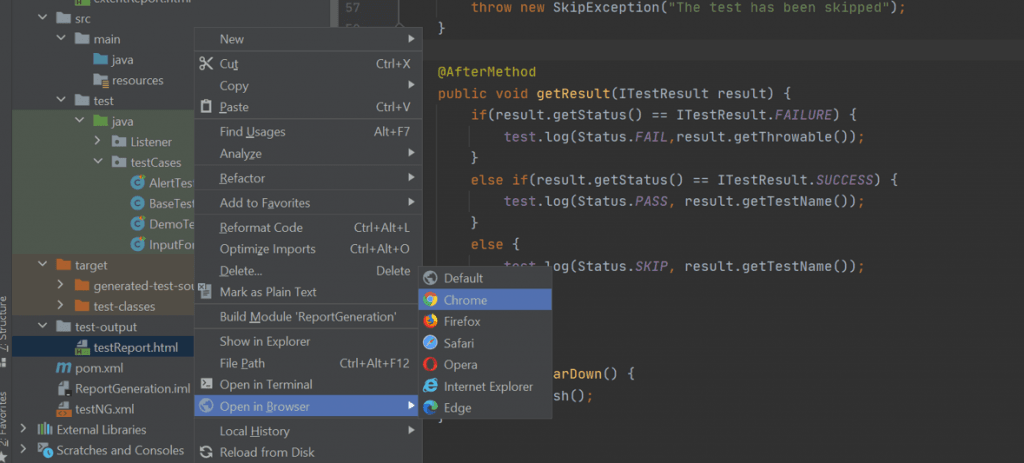Click the Chrome browser icon in submenu

[430, 300]
